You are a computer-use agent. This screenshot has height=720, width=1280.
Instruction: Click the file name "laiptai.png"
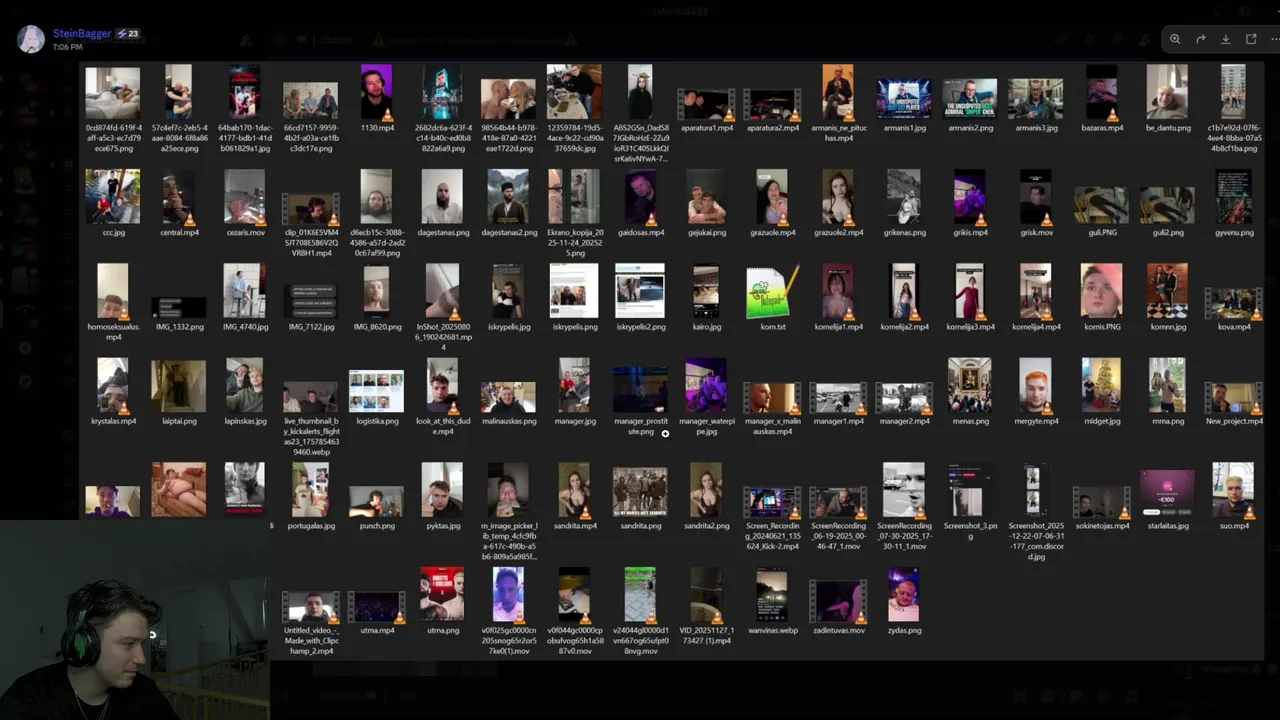tap(179, 421)
